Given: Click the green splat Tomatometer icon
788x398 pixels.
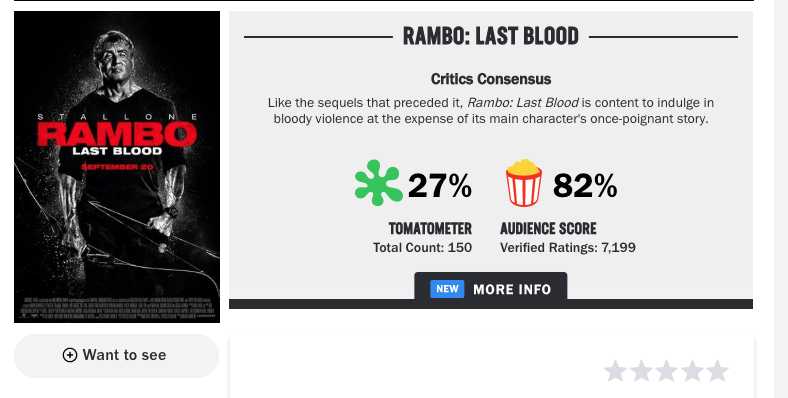Looking at the screenshot, I should (x=378, y=183).
